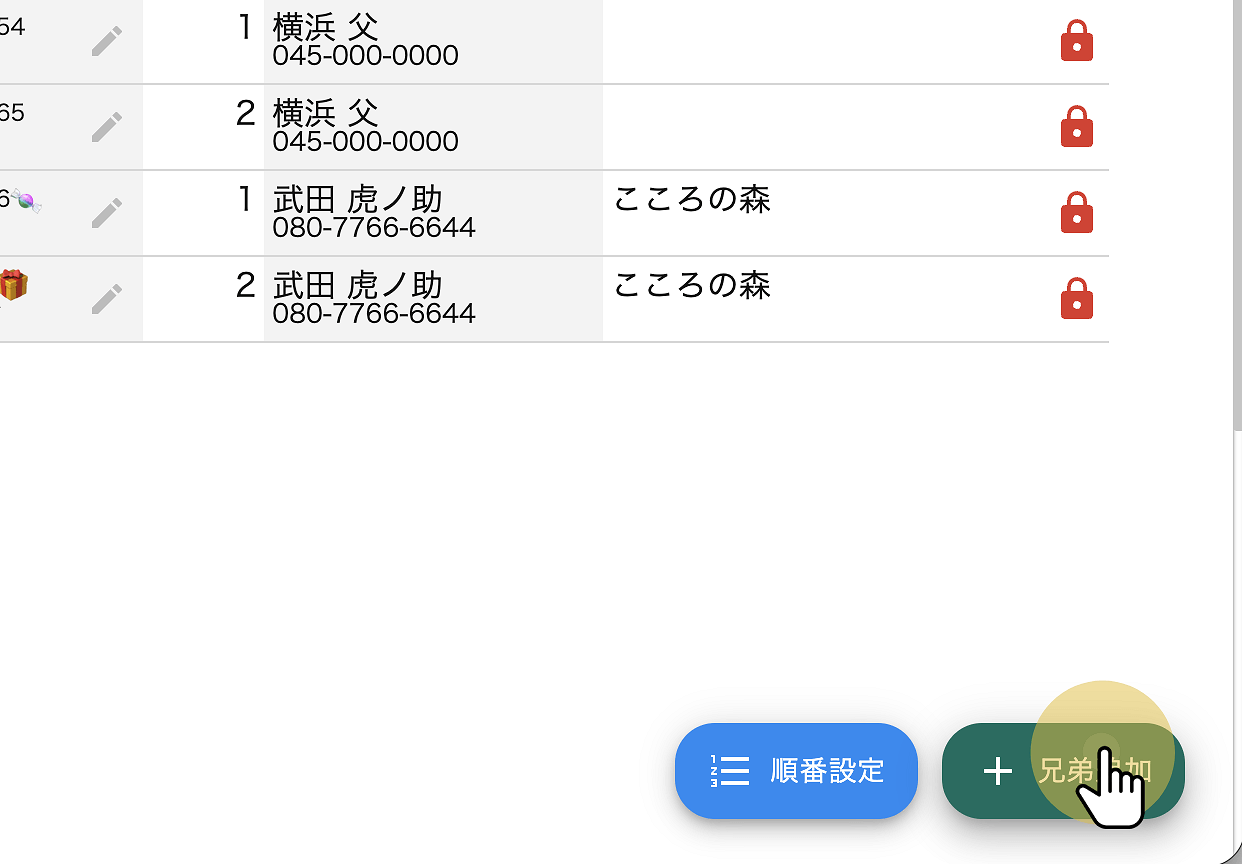Screen dimensions: 1242x864
Task: Click the gift box emoji icon
Action: [13, 285]
